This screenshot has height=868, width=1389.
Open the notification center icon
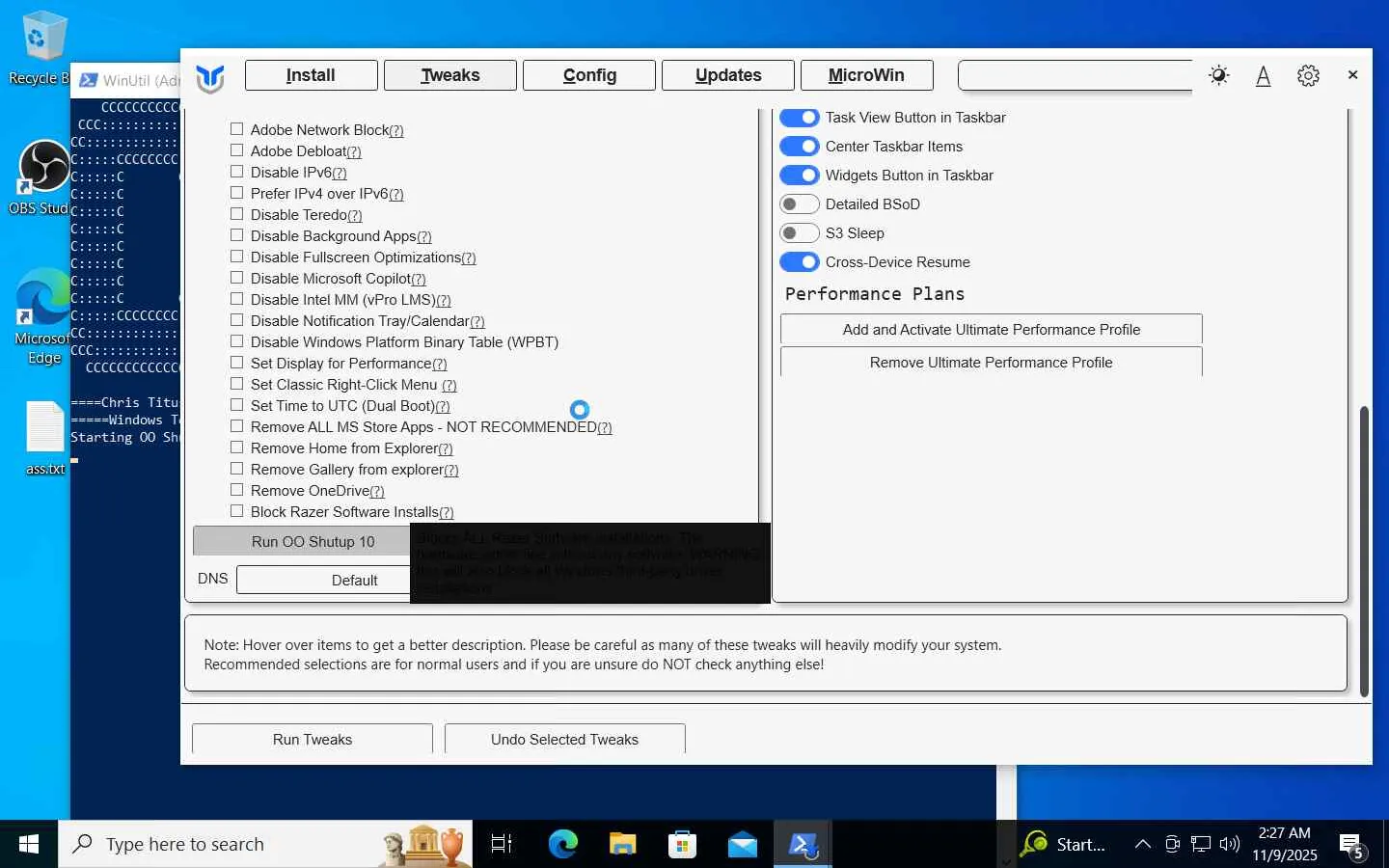click(x=1352, y=846)
